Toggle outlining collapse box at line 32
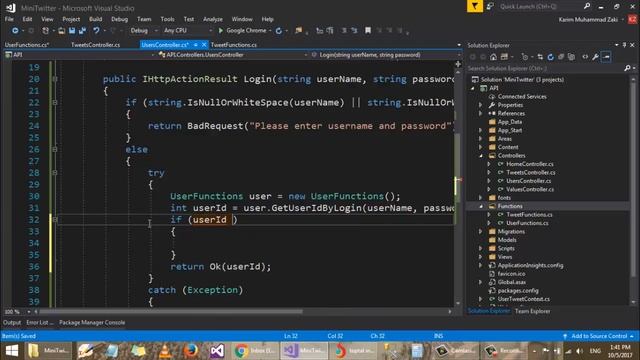The image size is (640, 360). (55, 220)
